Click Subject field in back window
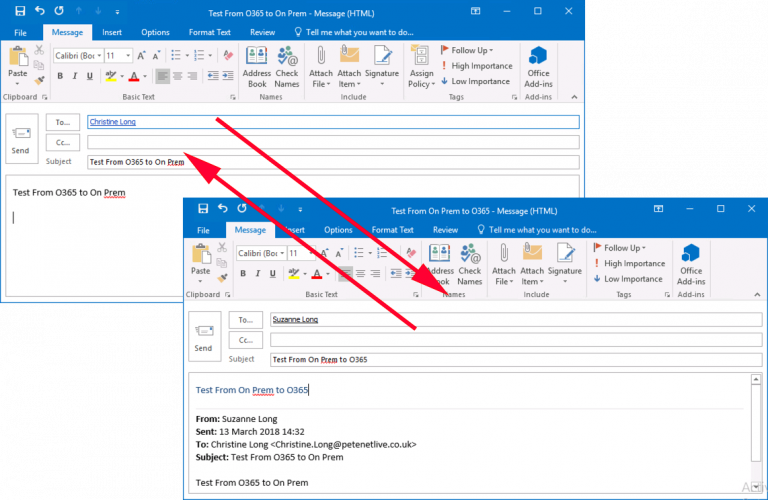This screenshot has height=500, width=768. click(333, 162)
